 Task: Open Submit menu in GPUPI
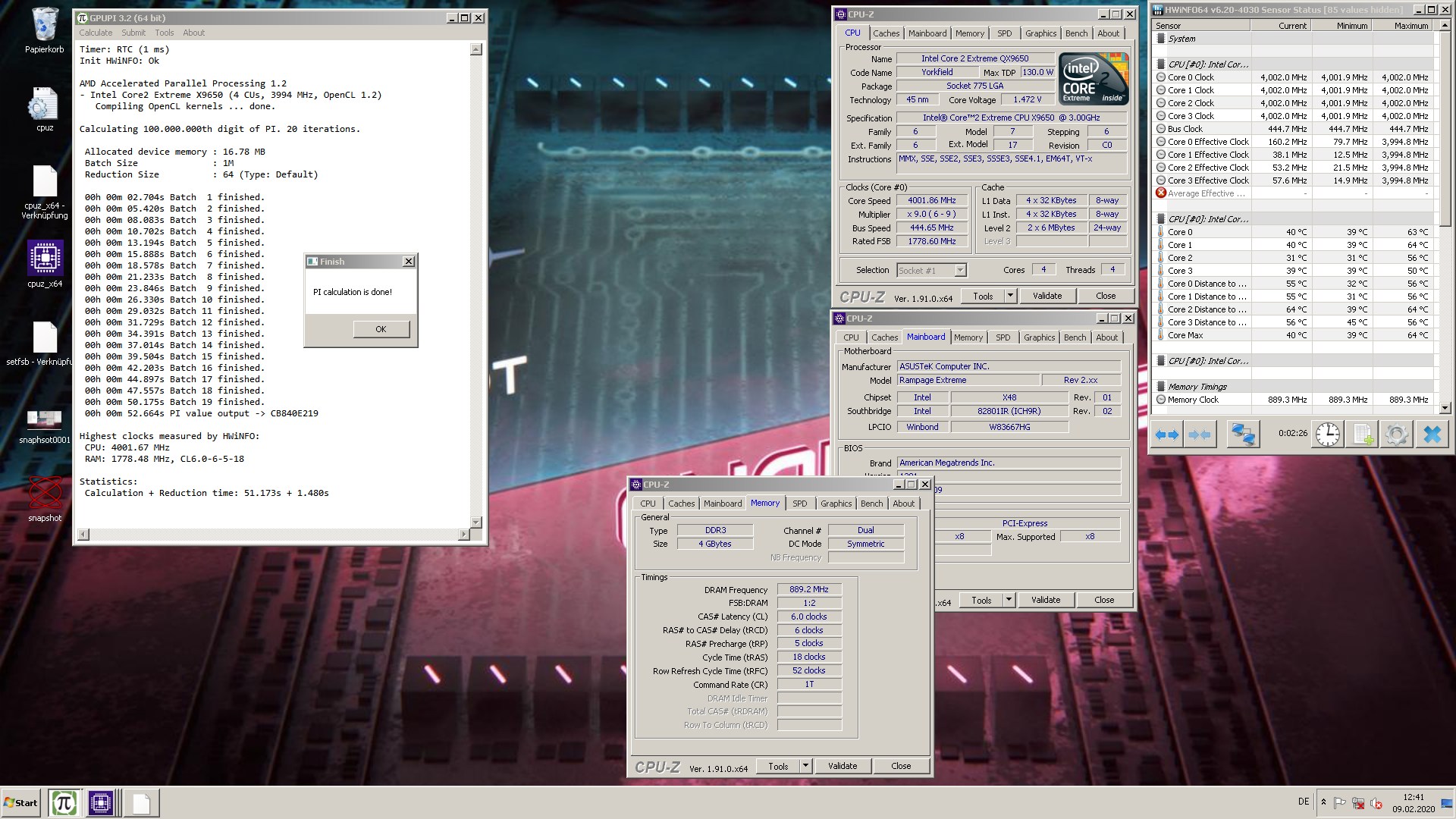point(133,33)
